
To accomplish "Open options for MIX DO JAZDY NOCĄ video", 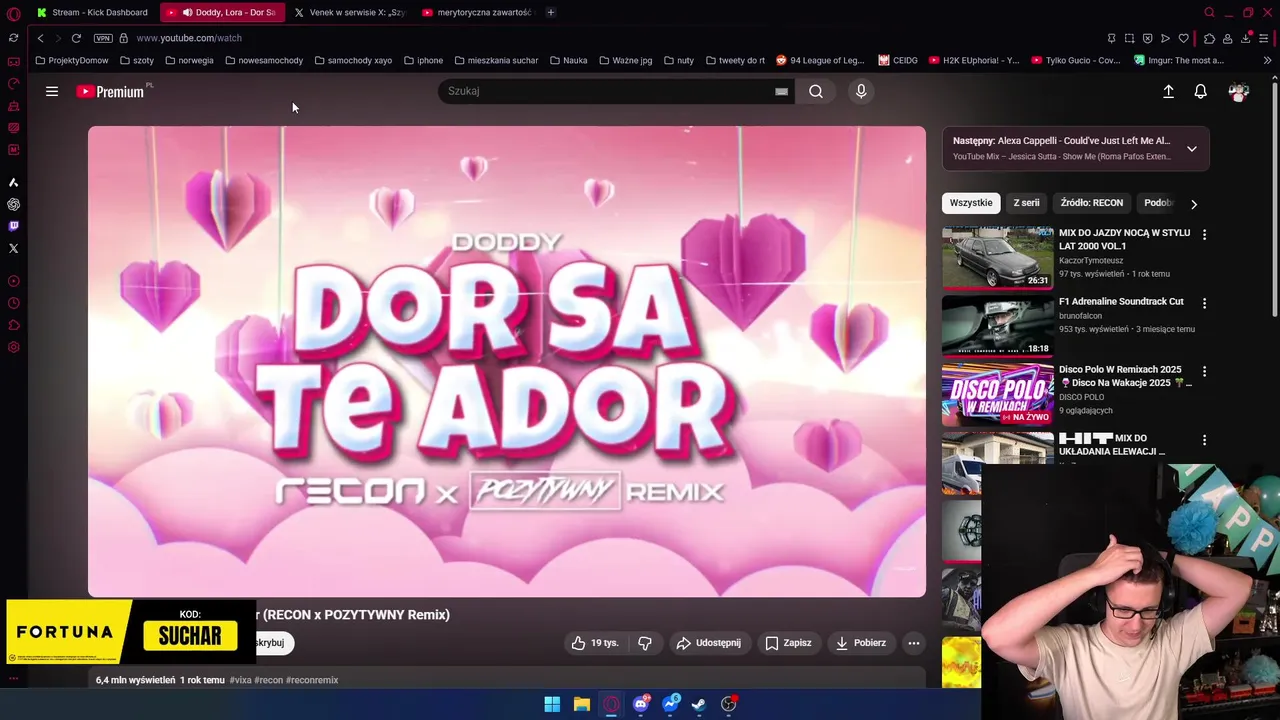I will point(1204,234).
